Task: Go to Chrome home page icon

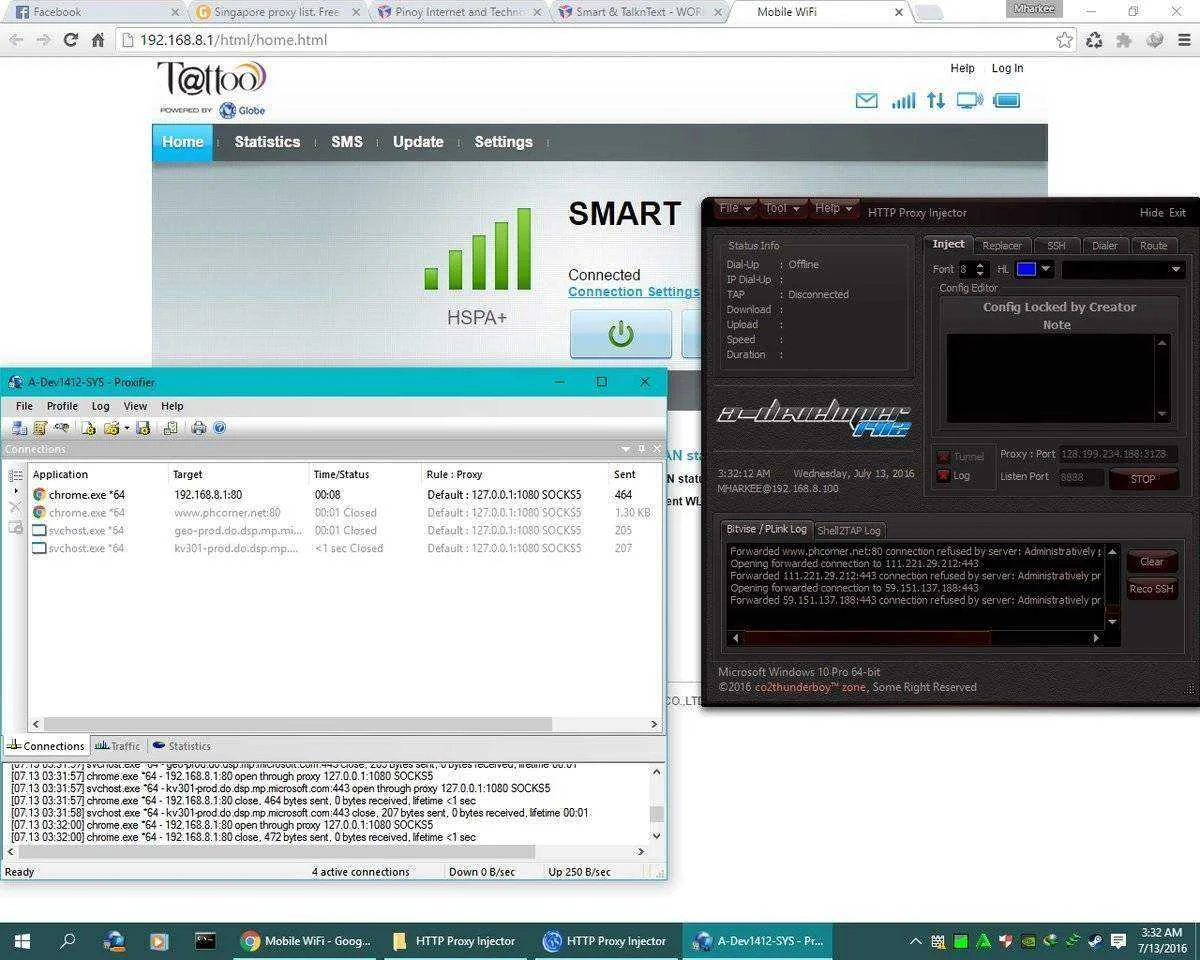Action: (98, 40)
